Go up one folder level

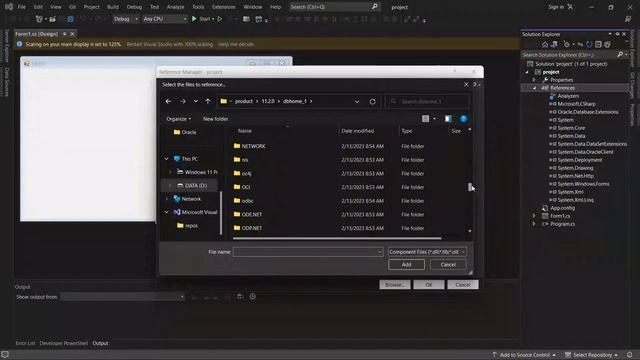208,101
